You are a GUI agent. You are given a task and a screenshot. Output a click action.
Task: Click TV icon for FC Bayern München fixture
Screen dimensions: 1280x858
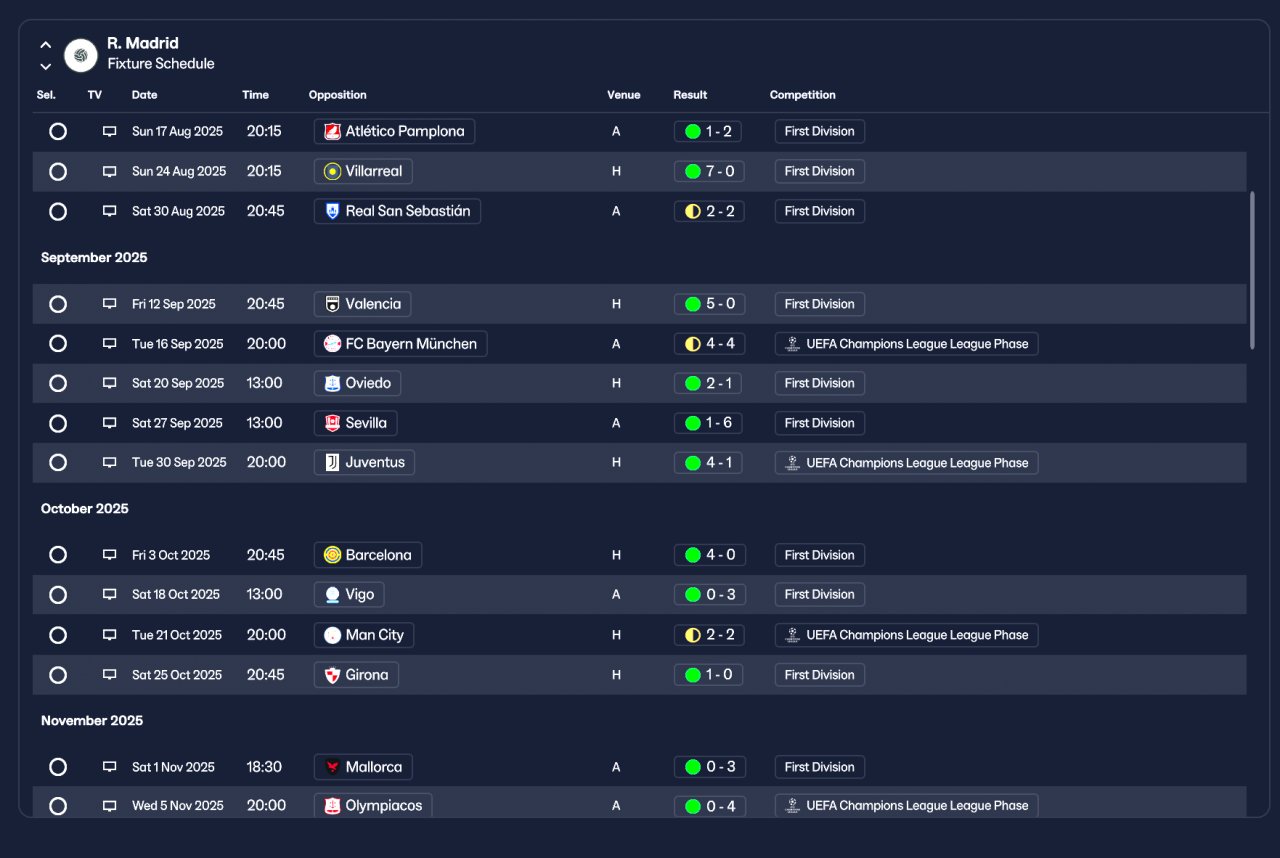click(x=110, y=344)
